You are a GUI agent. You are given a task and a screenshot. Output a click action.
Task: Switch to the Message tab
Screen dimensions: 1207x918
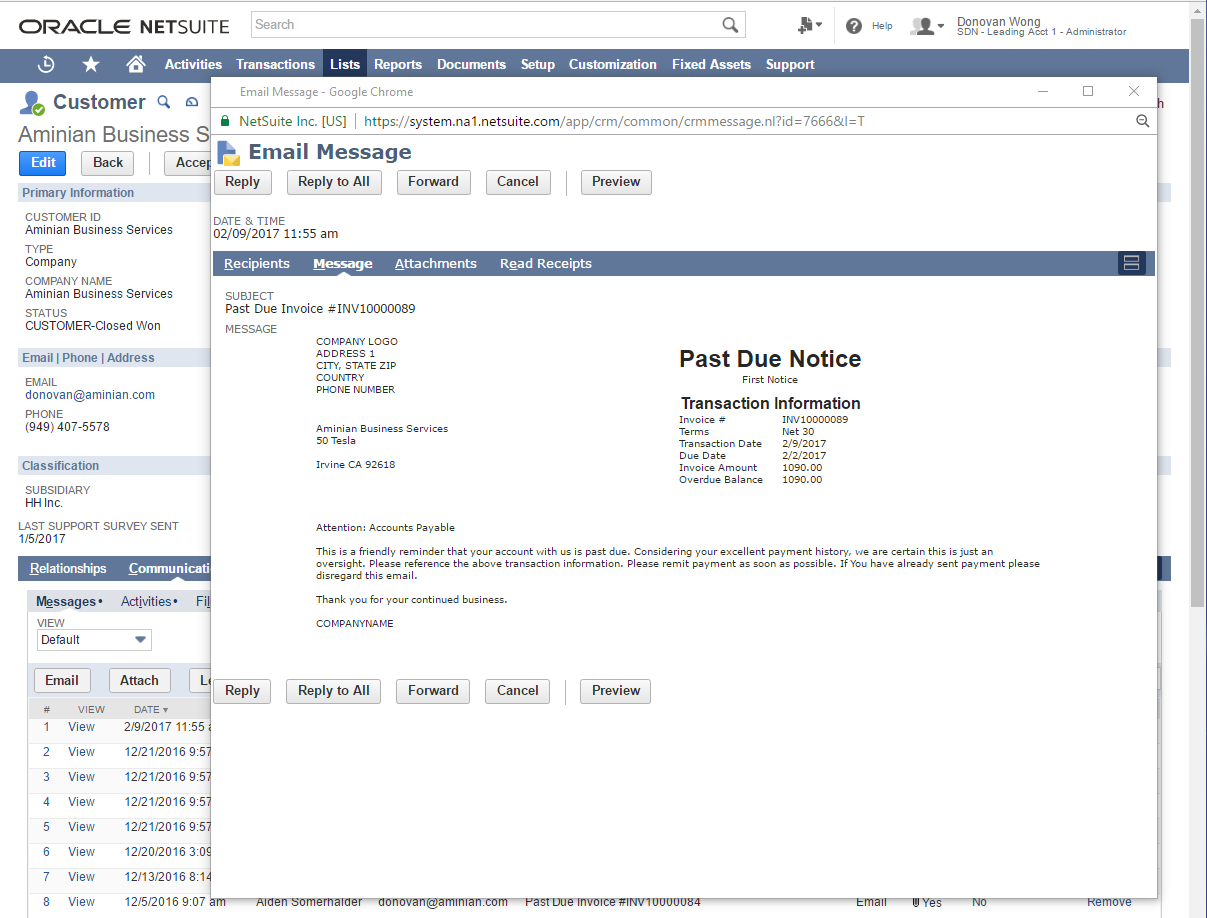[x=343, y=264]
